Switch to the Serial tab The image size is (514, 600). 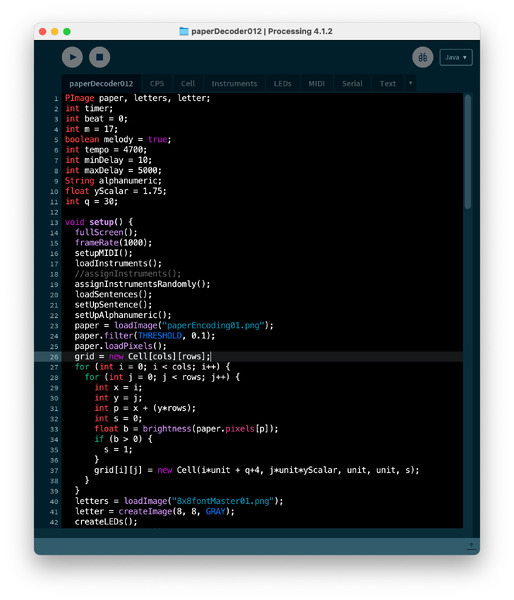[x=352, y=83]
